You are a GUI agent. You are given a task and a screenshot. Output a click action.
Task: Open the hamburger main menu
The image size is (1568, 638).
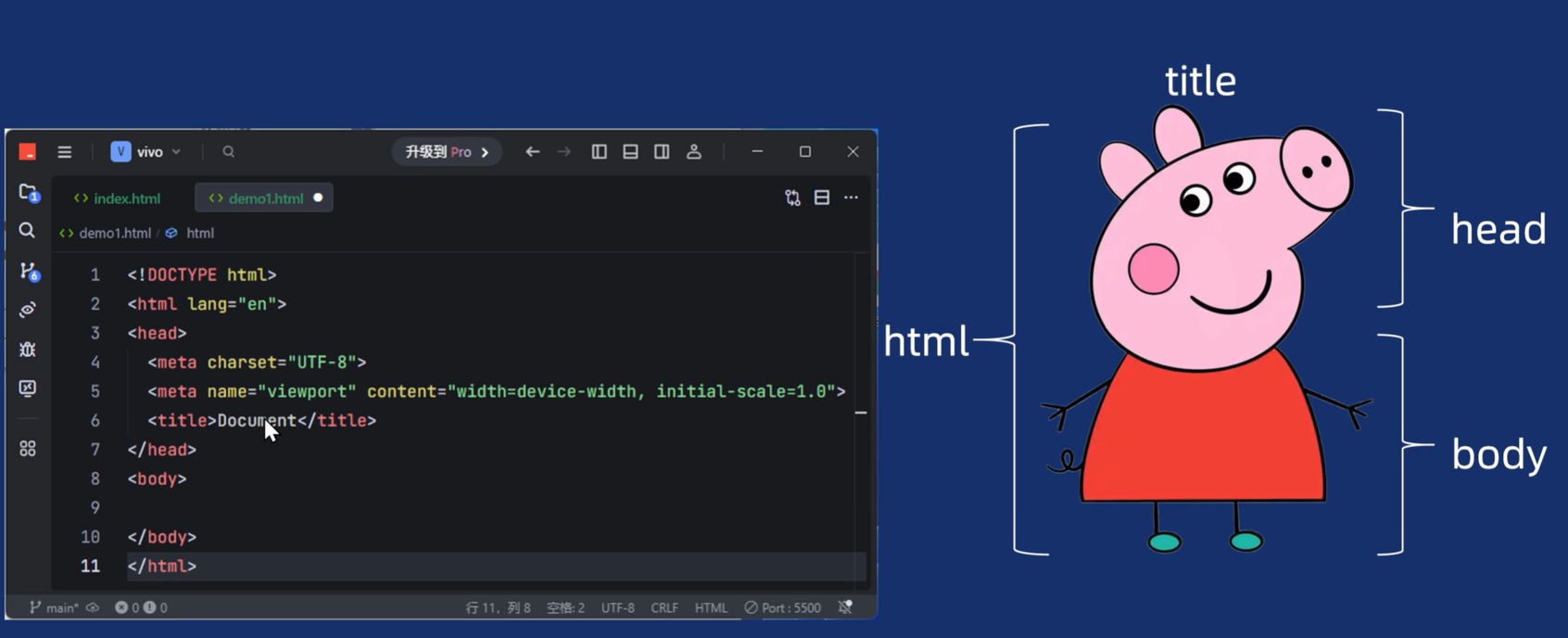[x=64, y=152]
